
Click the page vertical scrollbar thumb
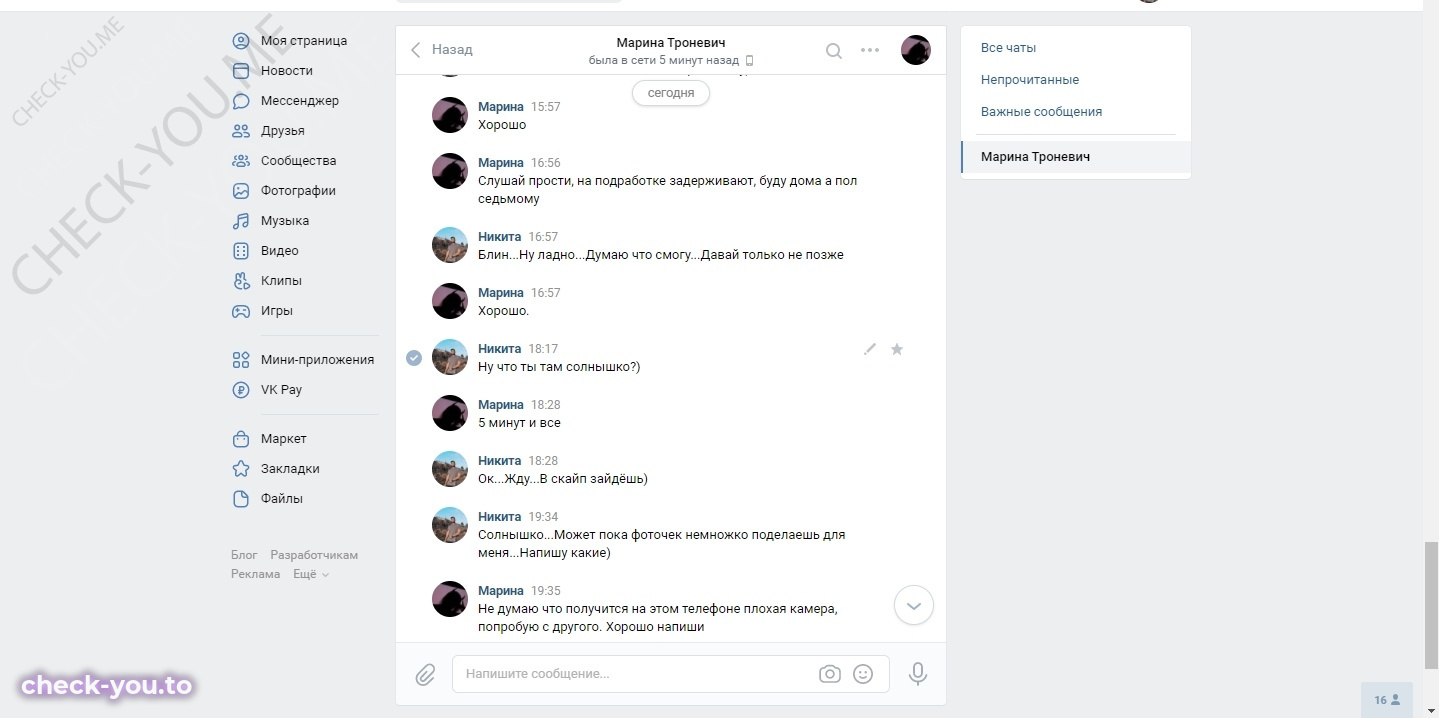click(x=1431, y=605)
